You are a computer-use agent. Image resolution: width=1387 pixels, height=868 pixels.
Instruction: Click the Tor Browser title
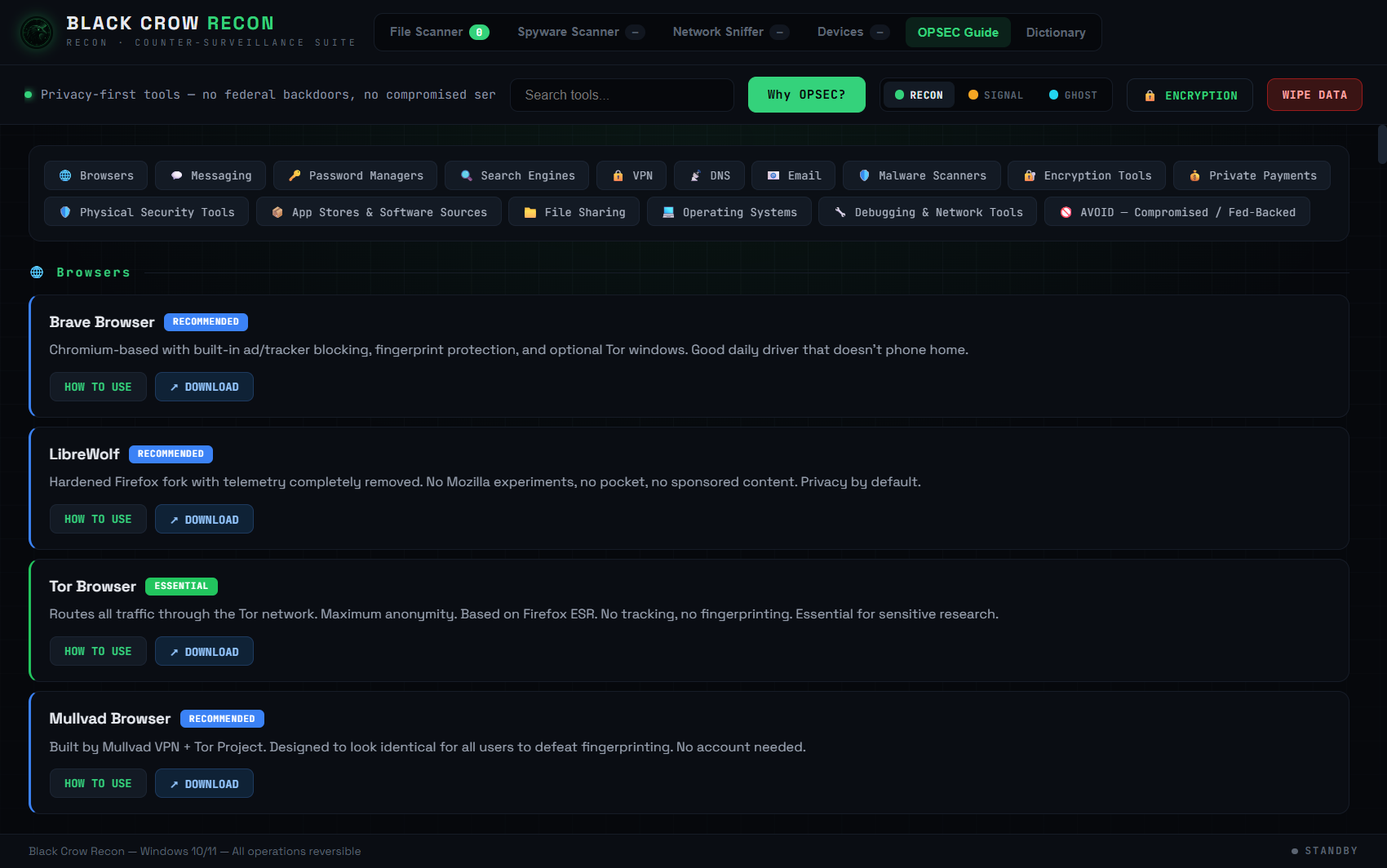click(92, 587)
